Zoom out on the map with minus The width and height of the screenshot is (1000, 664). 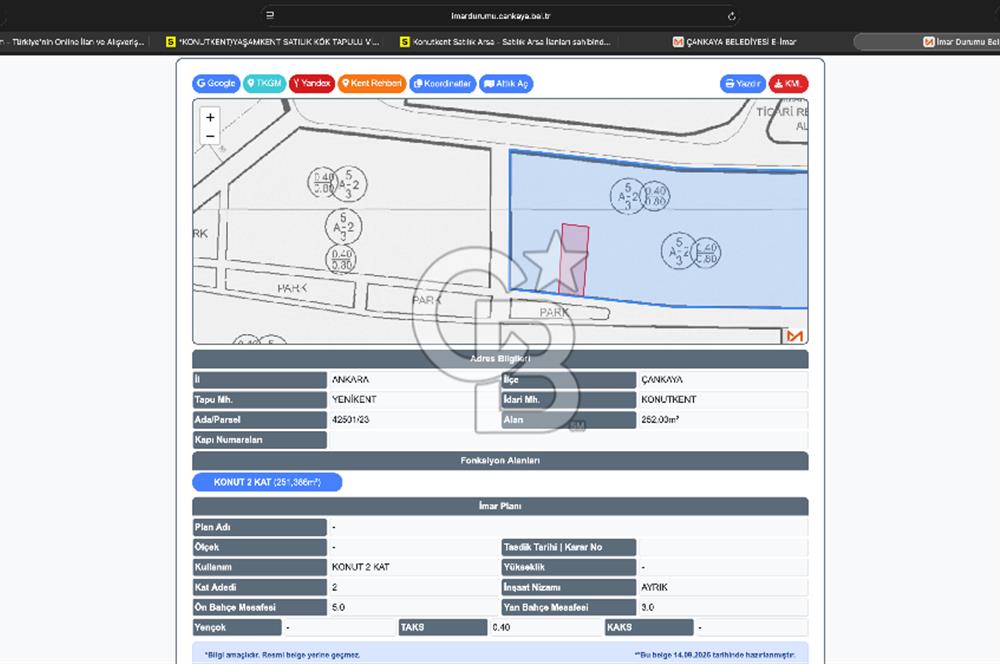click(210, 136)
